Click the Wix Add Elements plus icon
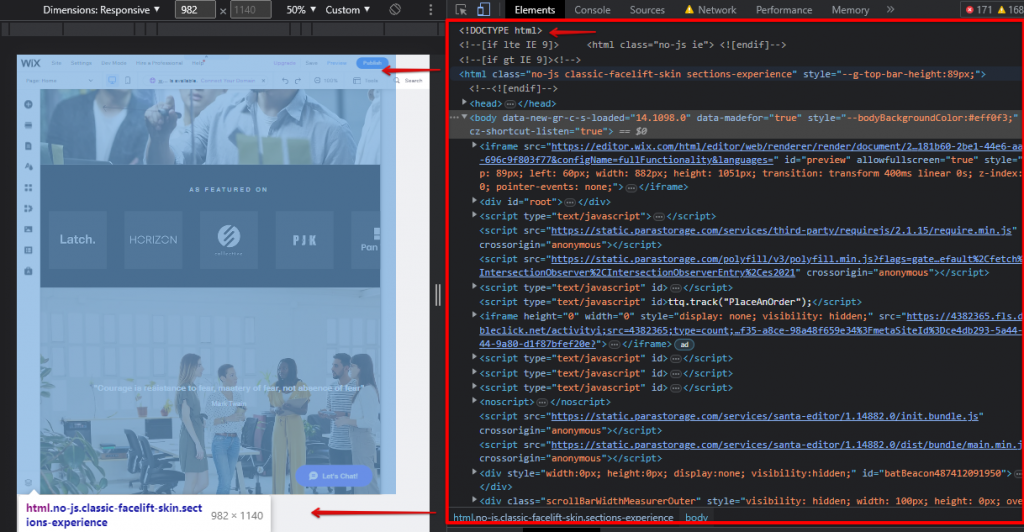Viewport: 1024px width, 532px height. pyautogui.click(x=29, y=104)
